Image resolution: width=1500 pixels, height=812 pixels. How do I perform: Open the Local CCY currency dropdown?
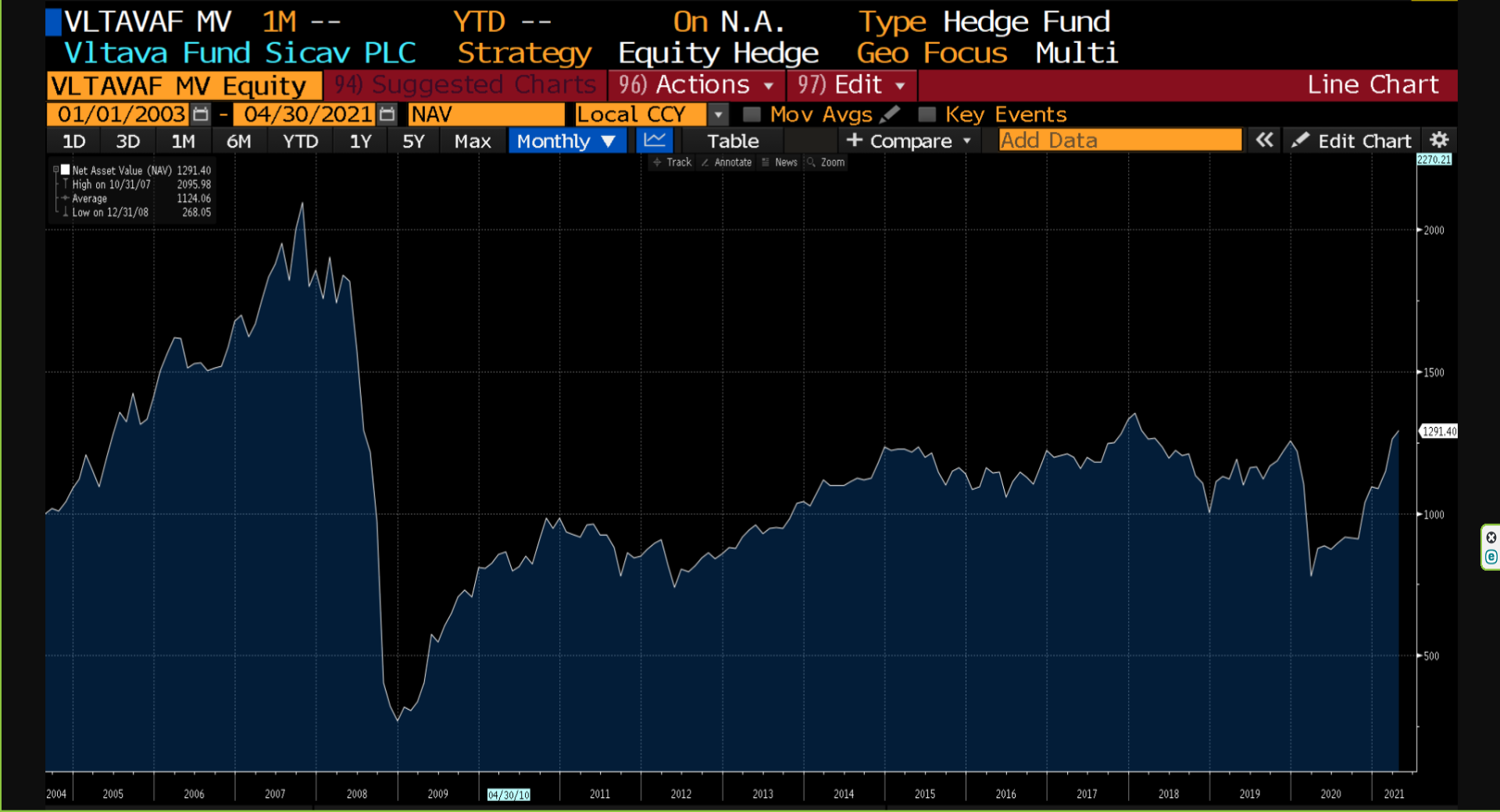(718, 115)
